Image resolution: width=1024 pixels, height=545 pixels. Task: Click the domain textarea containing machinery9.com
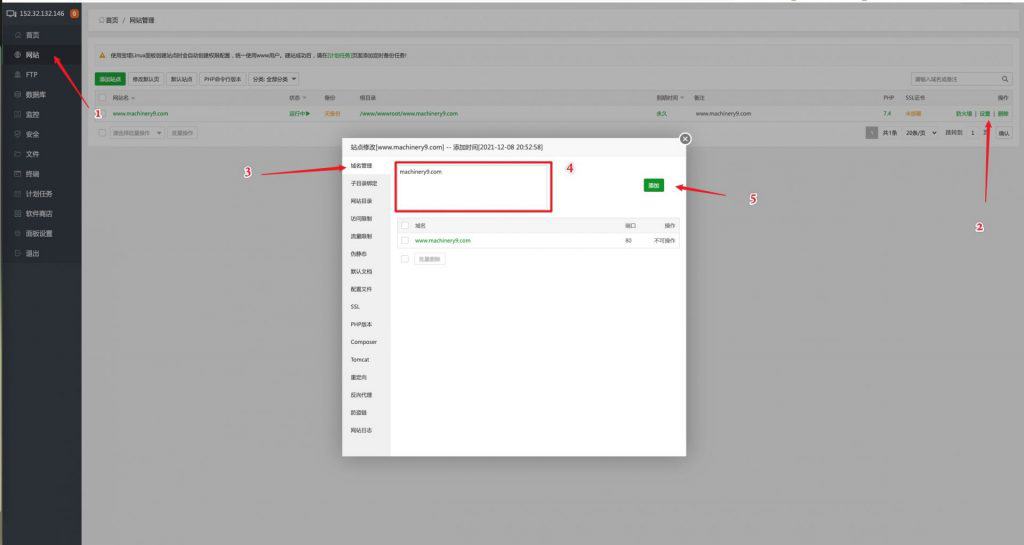(x=472, y=186)
